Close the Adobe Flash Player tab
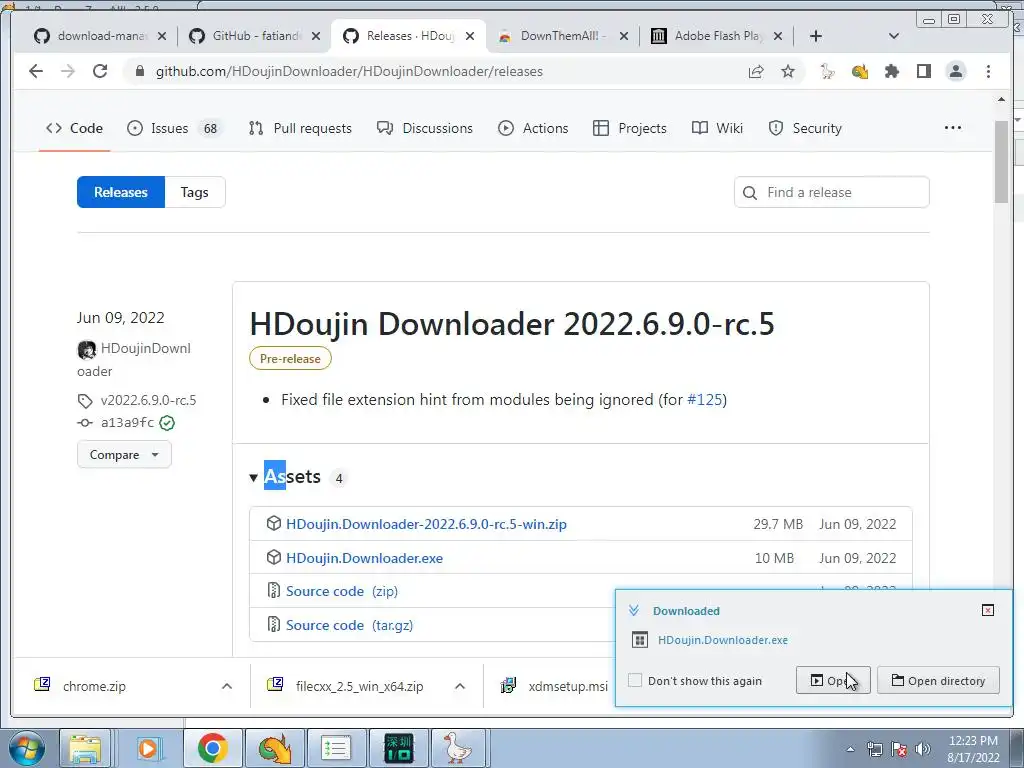 point(778,36)
